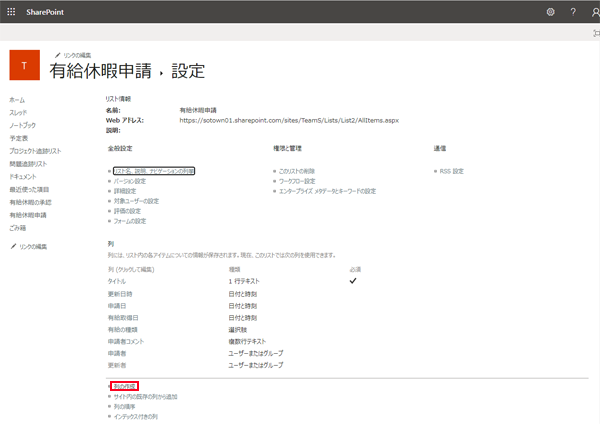Edit the 有給の種類 column
Screen dimensions: 600x424
point(122,329)
